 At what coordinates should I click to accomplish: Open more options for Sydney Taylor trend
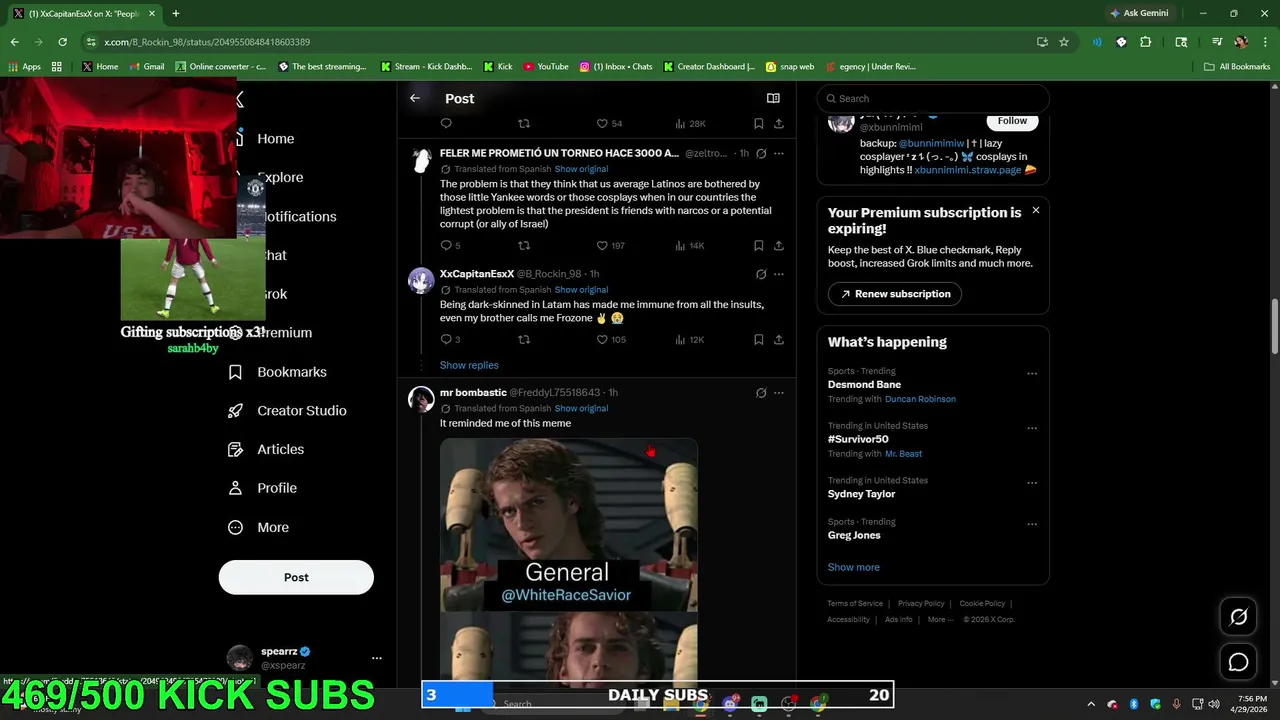(x=1032, y=483)
